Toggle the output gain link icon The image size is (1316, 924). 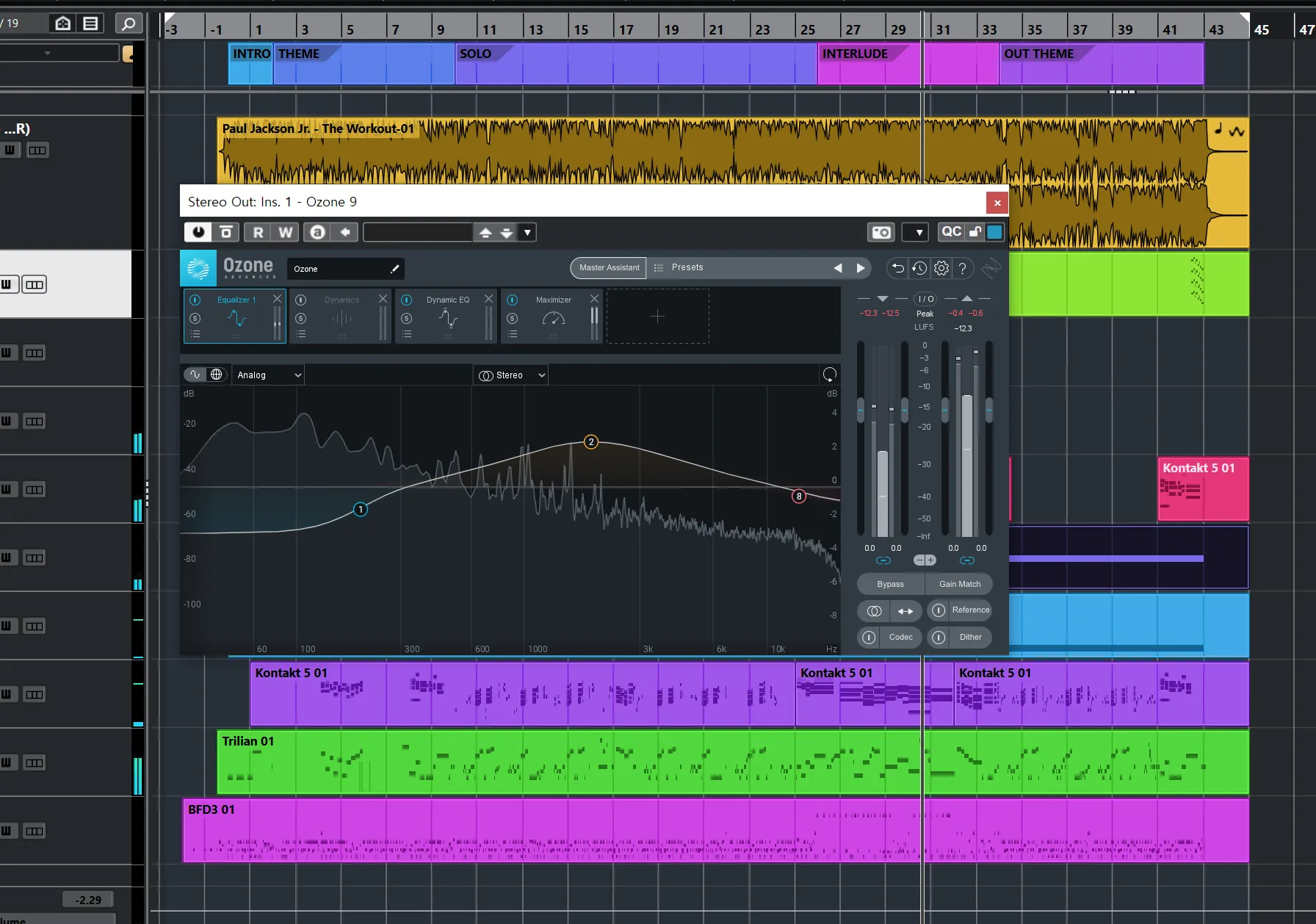pyautogui.click(x=967, y=560)
